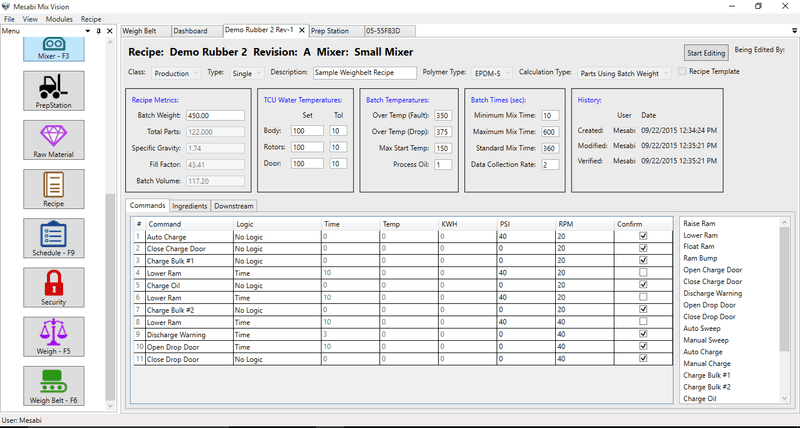Viewport: 800px width, 428px height.
Task: Toggle Confirm for Charge Oil row
Action: (643, 285)
